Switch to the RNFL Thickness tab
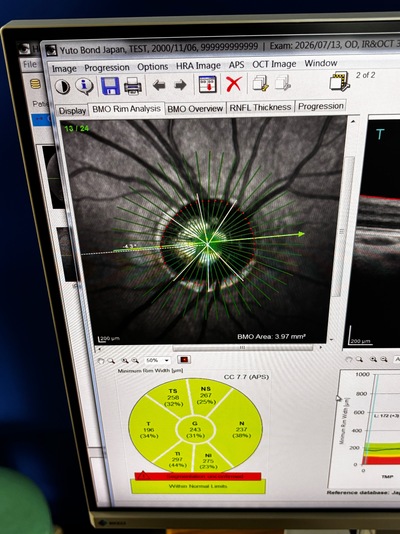Screen dimensions: 400x534 pyautogui.click(x=260, y=107)
